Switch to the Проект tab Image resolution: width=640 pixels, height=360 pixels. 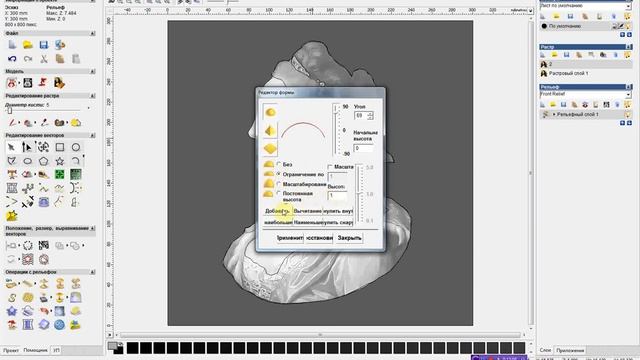[11, 350]
